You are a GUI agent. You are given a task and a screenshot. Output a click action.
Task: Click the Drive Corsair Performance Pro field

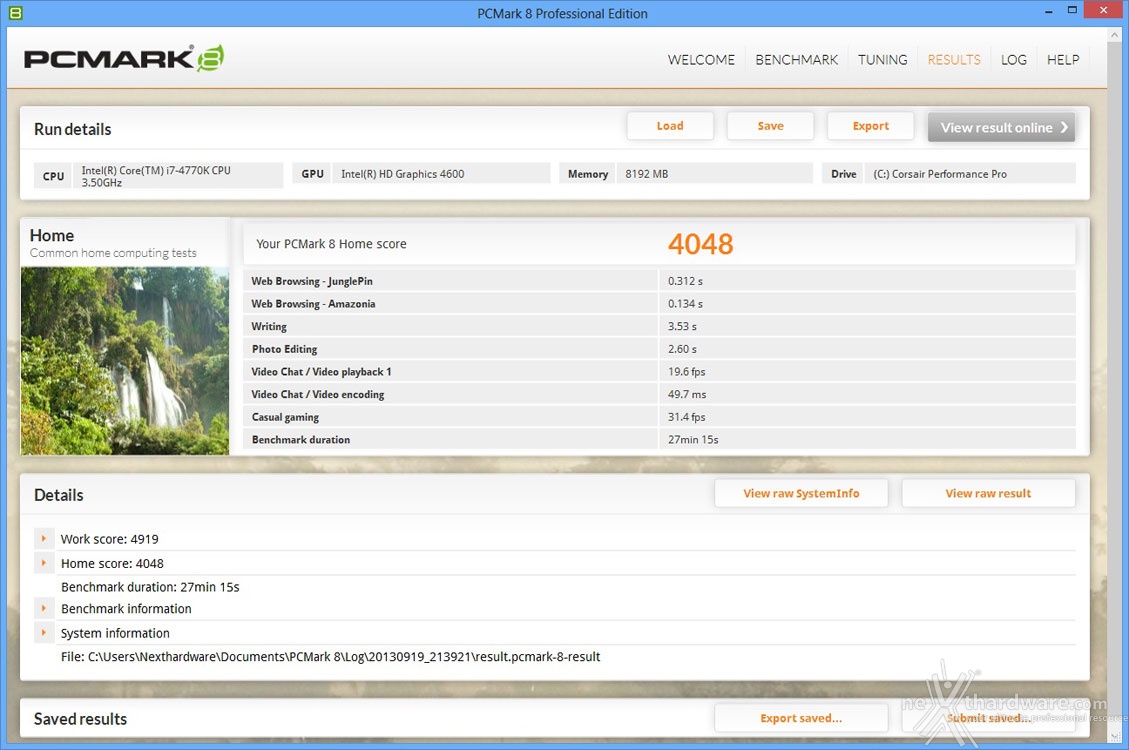click(949, 173)
